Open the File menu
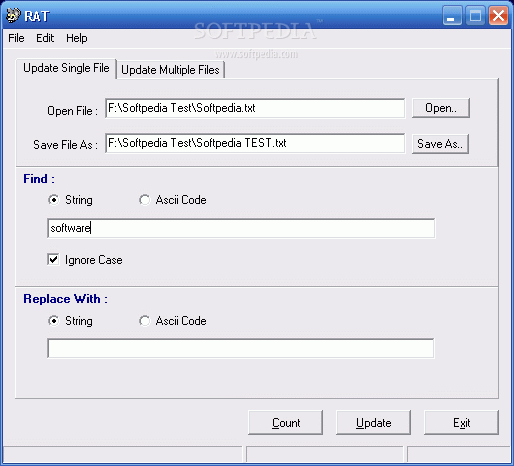Screen dimensions: 514x466 pos(16,38)
